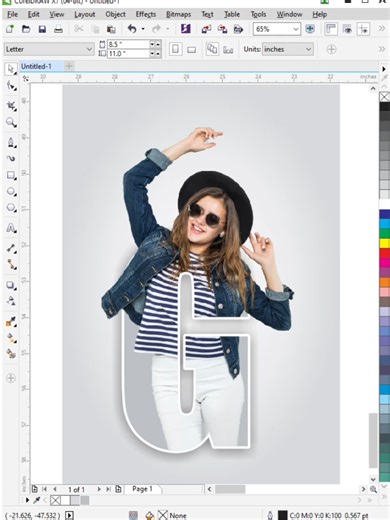This screenshot has height=520, width=390.
Task: Click the No Color swatch atop palette
Action: click(384, 97)
